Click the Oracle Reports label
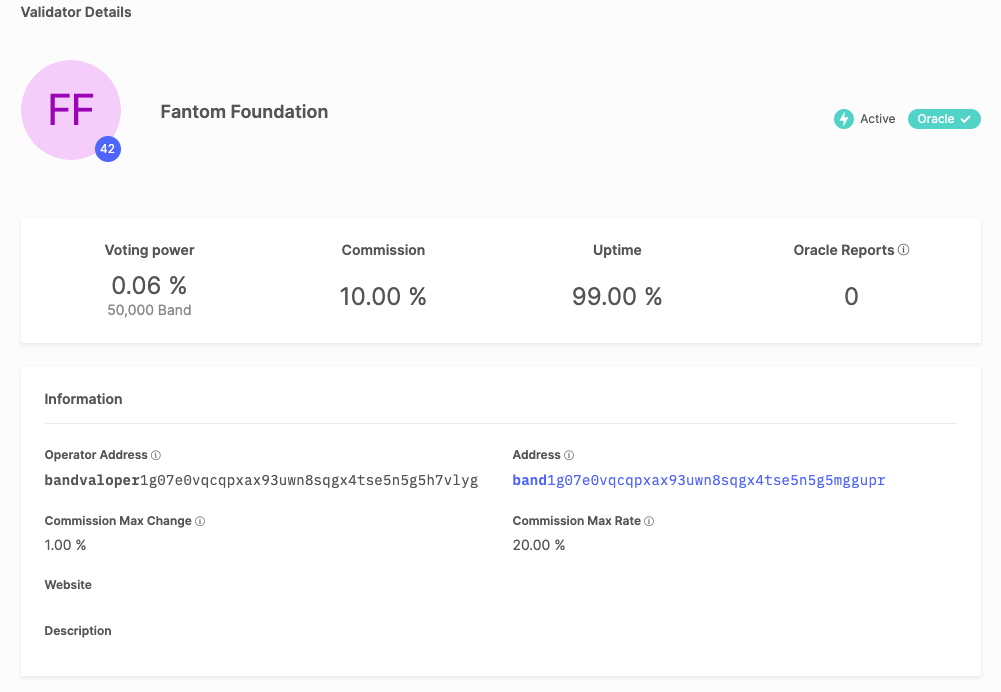Screen dimensions: 1001x692 (843, 250)
